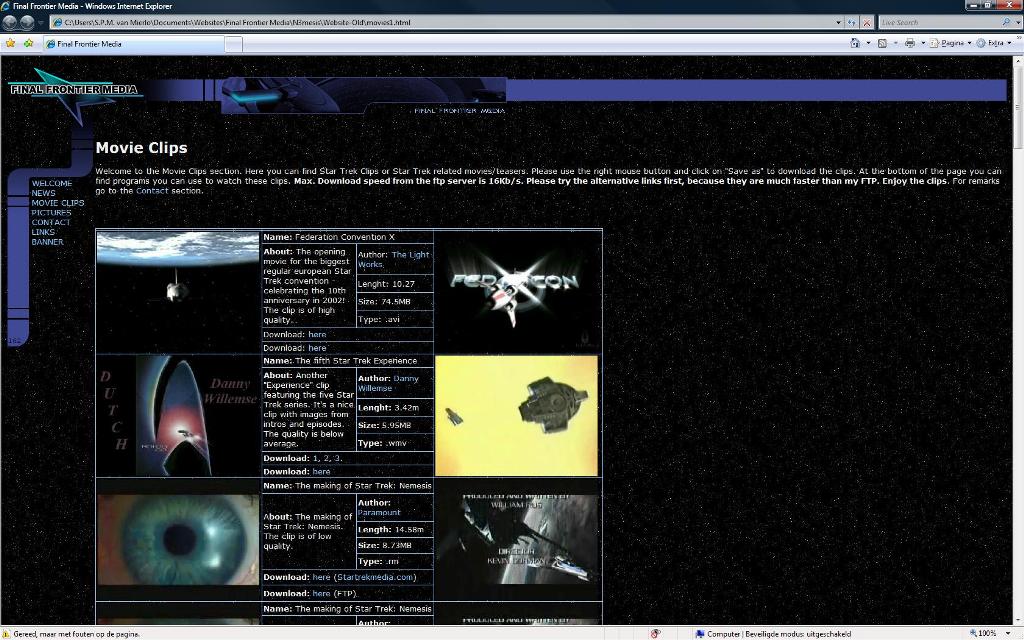Click the Live Search magnifier icon
The image size is (1024, 640).
pyautogui.click(x=1006, y=22)
